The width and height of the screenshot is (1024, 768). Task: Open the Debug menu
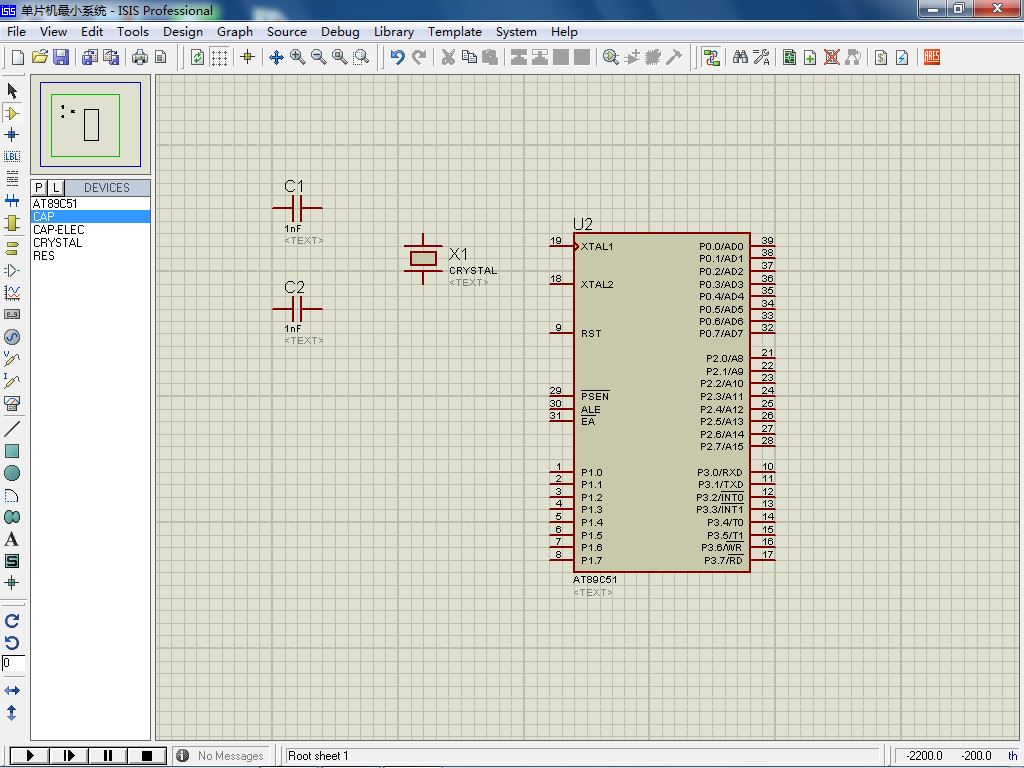click(x=340, y=31)
